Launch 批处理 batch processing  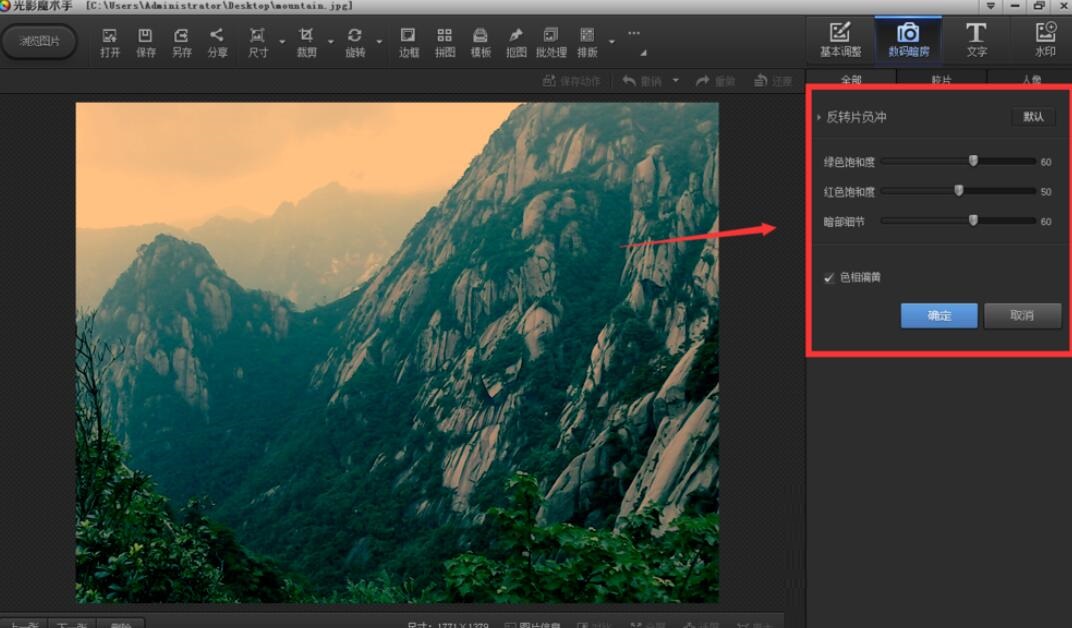point(551,42)
